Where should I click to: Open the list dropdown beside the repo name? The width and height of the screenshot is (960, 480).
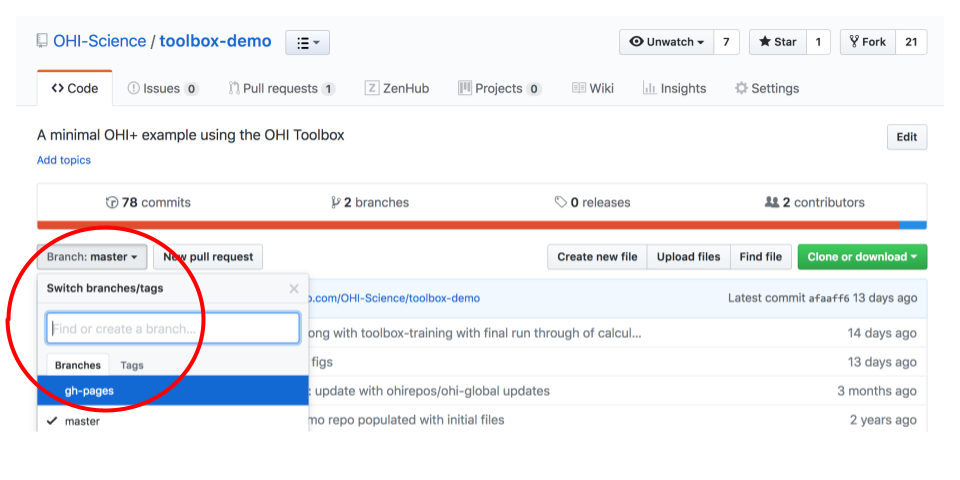(307, 43)
